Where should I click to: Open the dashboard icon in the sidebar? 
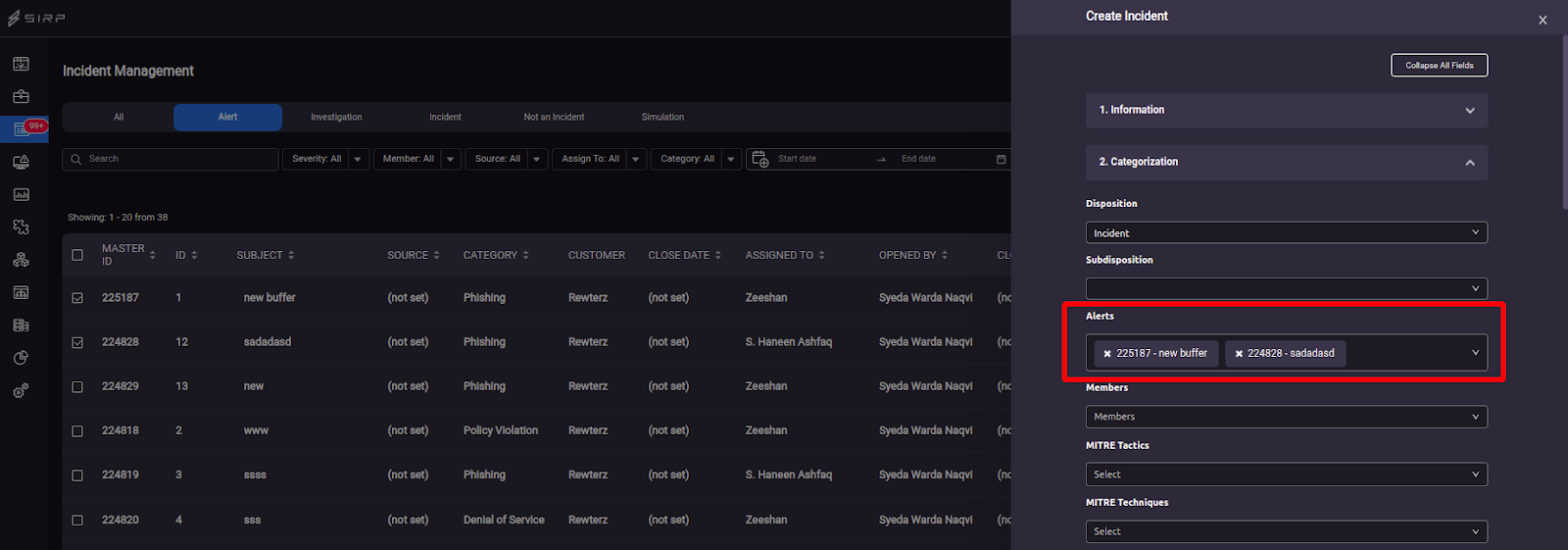tap(21, 64)
